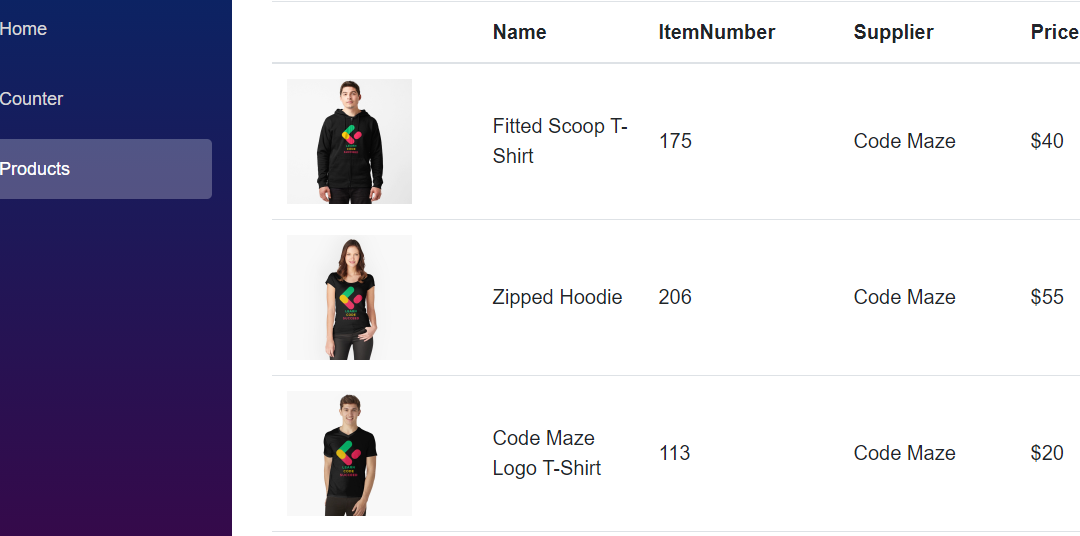The width and height of the screenshot is (1080, 536).
Task: Click the $40 price cell
Action: (1047, 141)
